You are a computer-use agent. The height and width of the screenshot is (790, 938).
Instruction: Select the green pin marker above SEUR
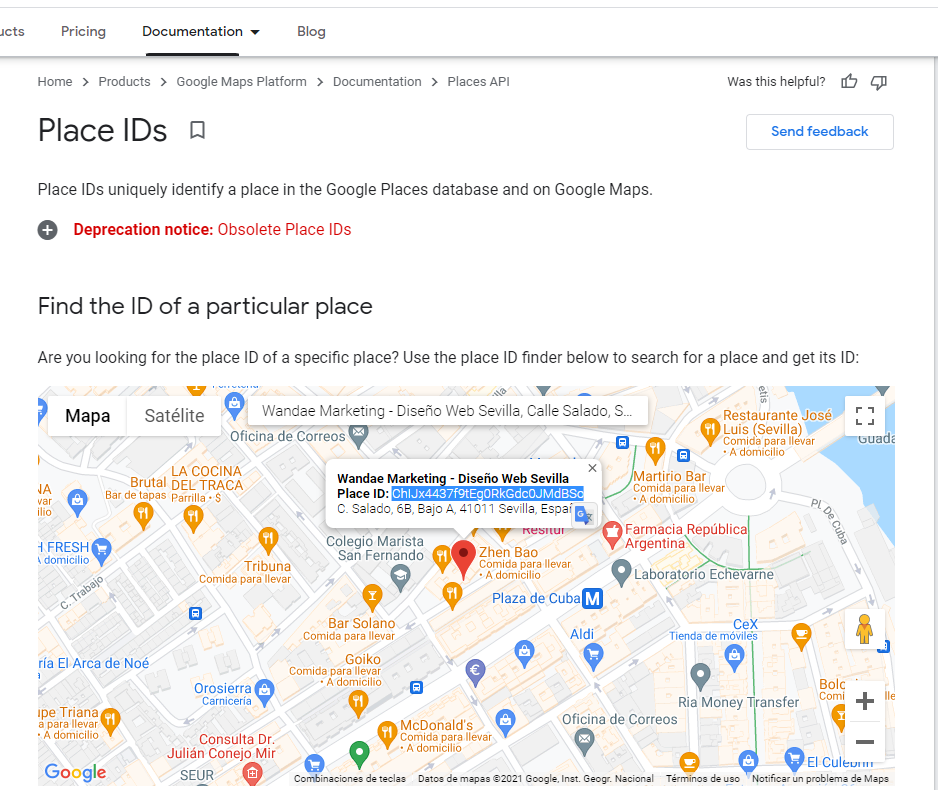(x=359, y=753)
